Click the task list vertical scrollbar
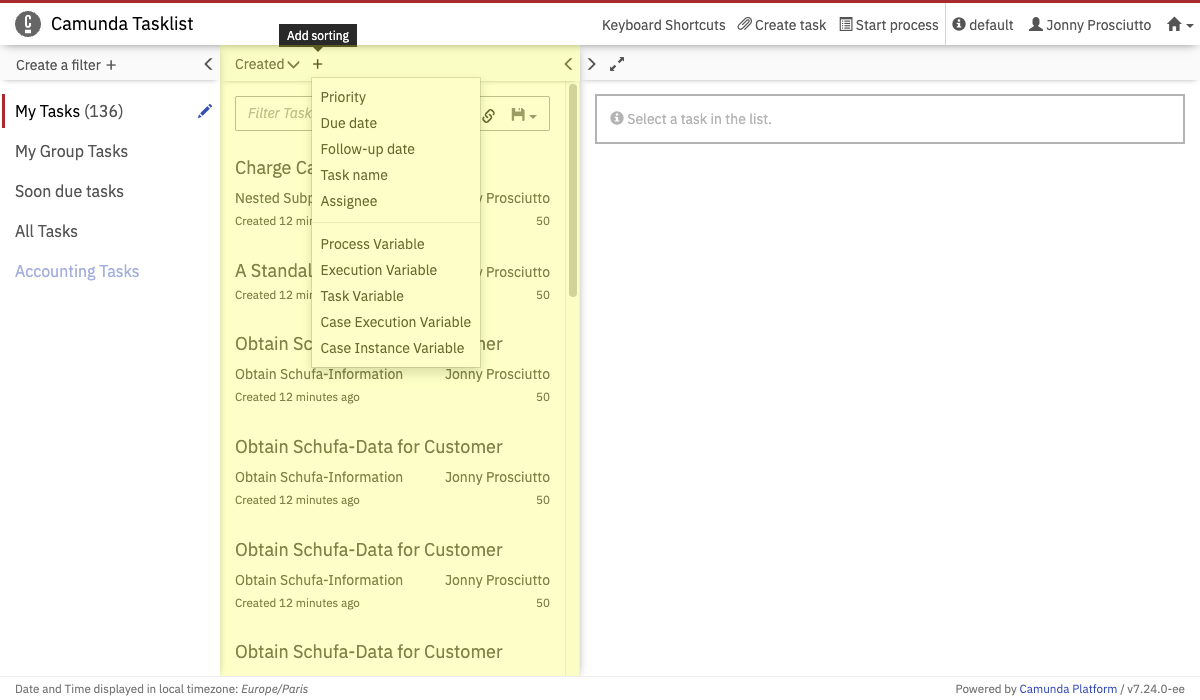This screenshot has width=1200, height=700. click(x=573, y=190)
